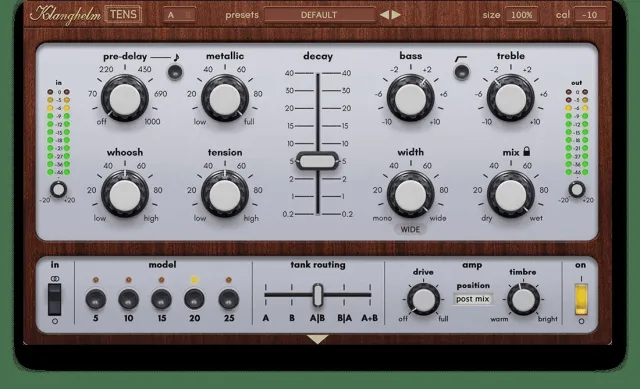Click the low-cut filter shape icon
640x389 pixels.
point(461,59)
